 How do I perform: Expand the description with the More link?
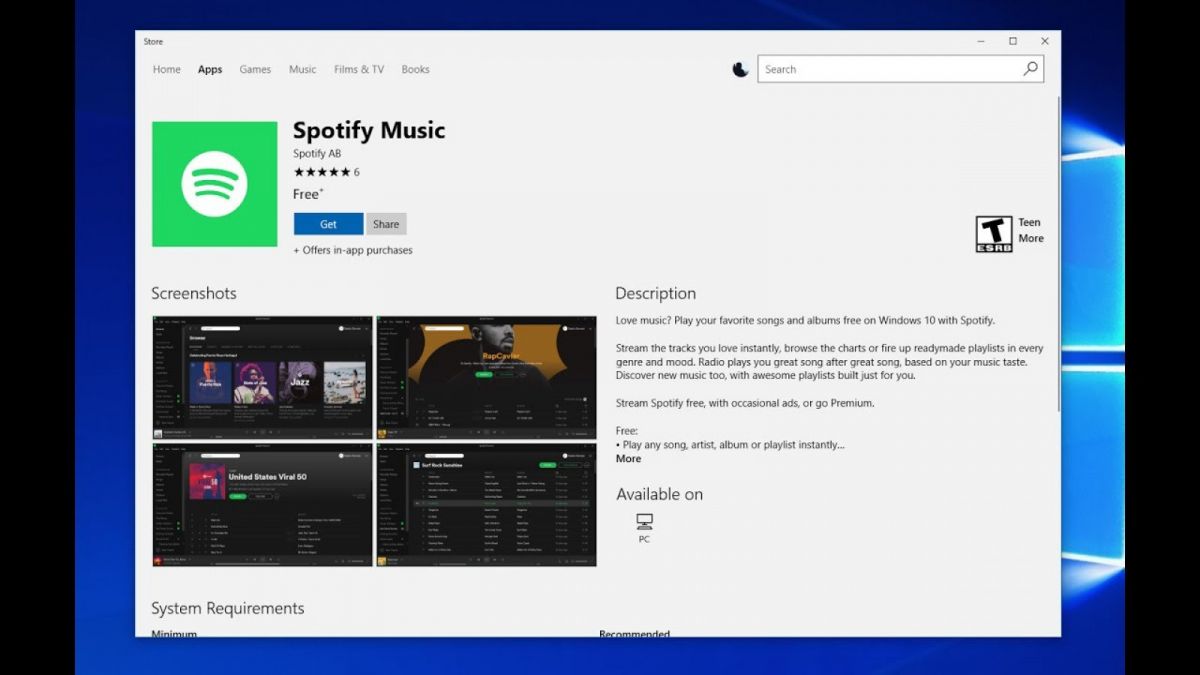pyautogui.click(x=628, y=458)
